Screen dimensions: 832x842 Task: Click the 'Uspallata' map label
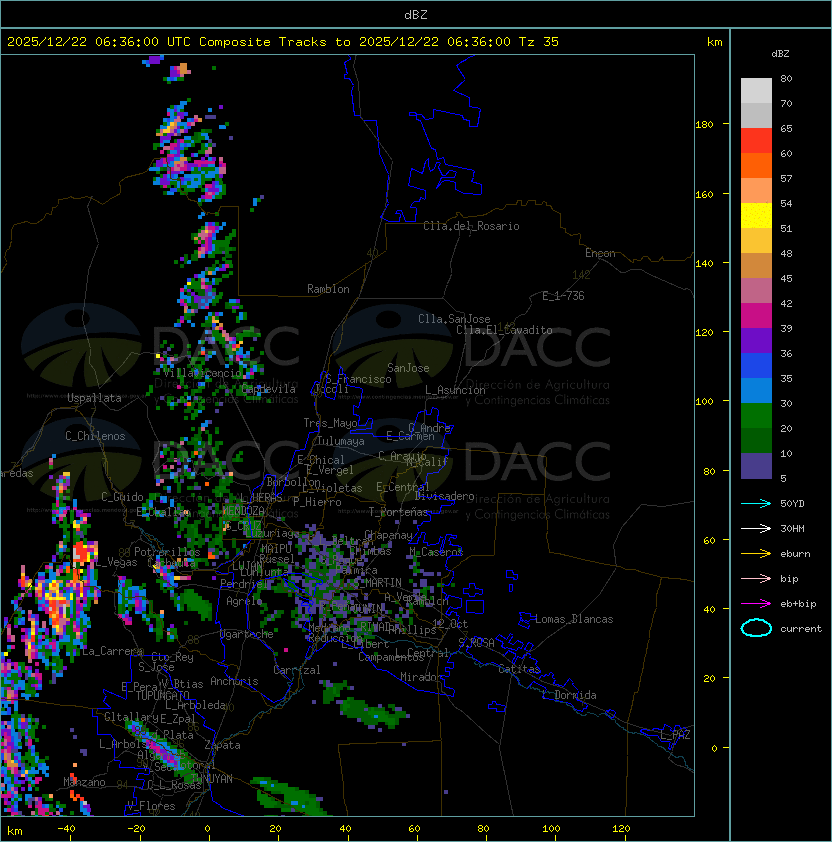coord(94,398)
